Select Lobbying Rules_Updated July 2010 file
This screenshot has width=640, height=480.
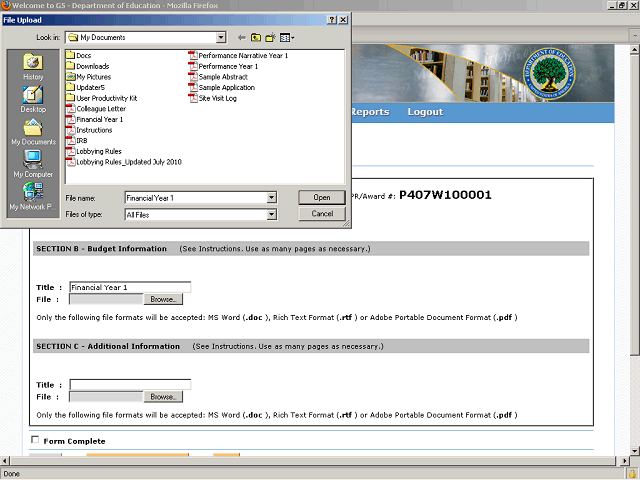[124, 162]
